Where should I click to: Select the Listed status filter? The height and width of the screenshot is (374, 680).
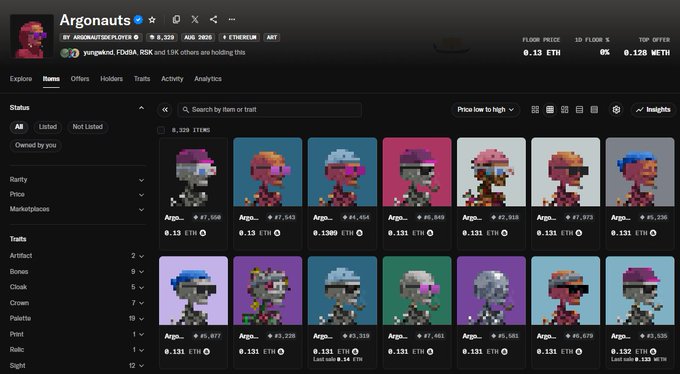[x=48, y=127]
